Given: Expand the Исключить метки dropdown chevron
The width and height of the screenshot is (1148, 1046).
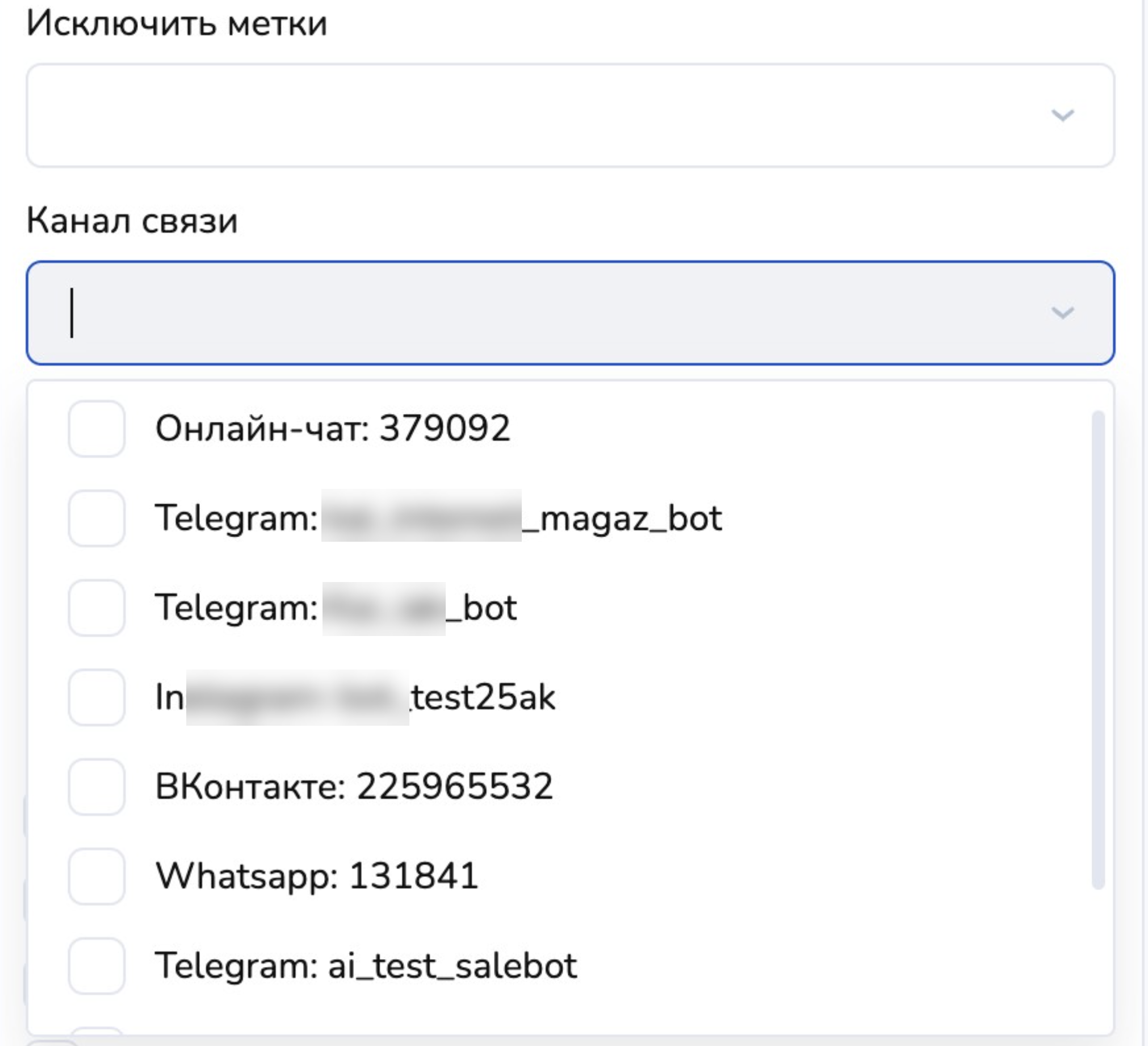Looking at the screenshot, I should [1062, 116].
